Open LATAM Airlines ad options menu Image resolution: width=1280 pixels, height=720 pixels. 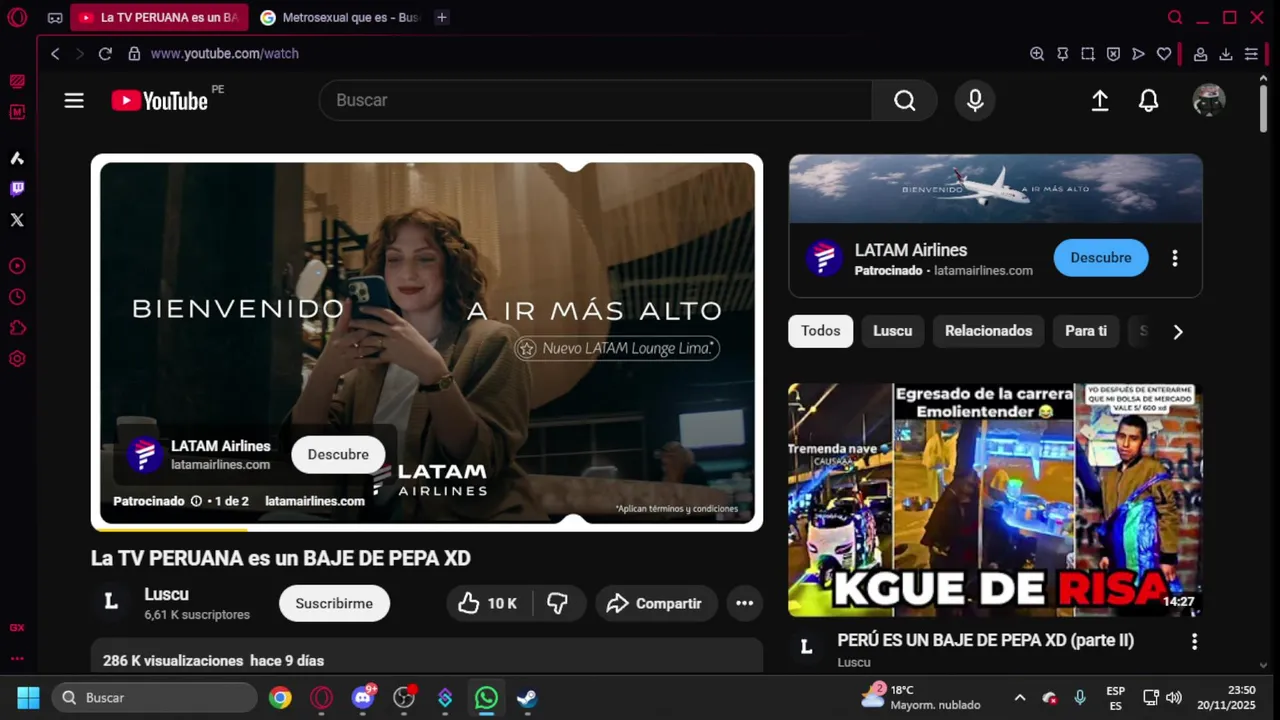click(1175, 258)
